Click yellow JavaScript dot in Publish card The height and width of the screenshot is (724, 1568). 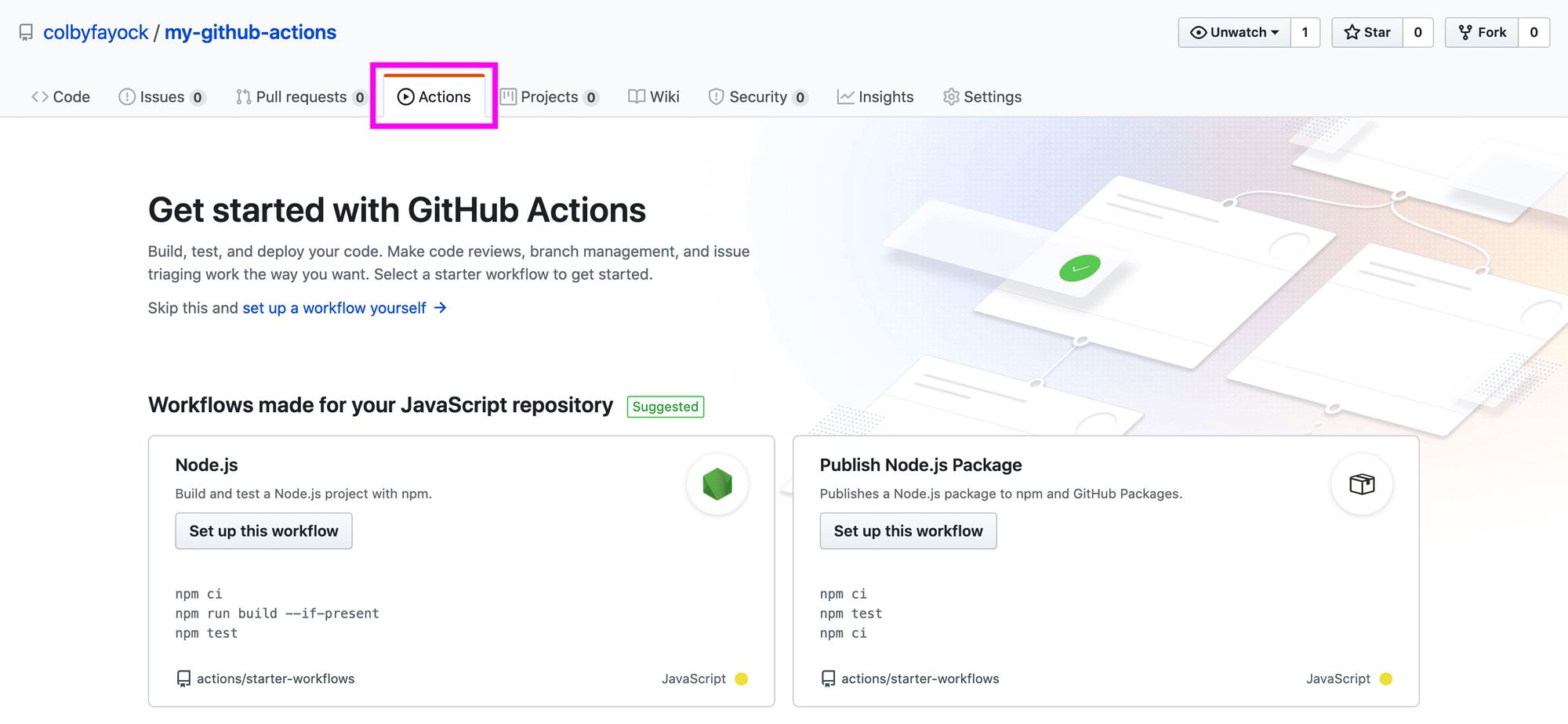[x=1386, y=679]
